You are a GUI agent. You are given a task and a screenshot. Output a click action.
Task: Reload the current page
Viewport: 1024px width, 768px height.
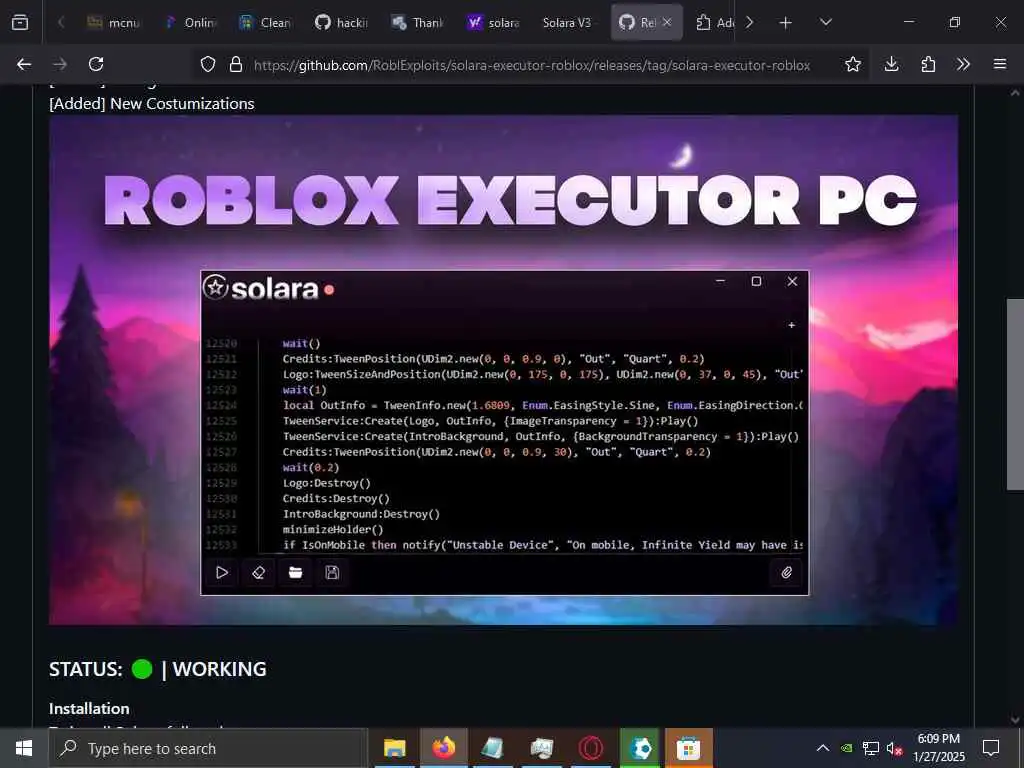pyautogui.click(x=96, y=64)
